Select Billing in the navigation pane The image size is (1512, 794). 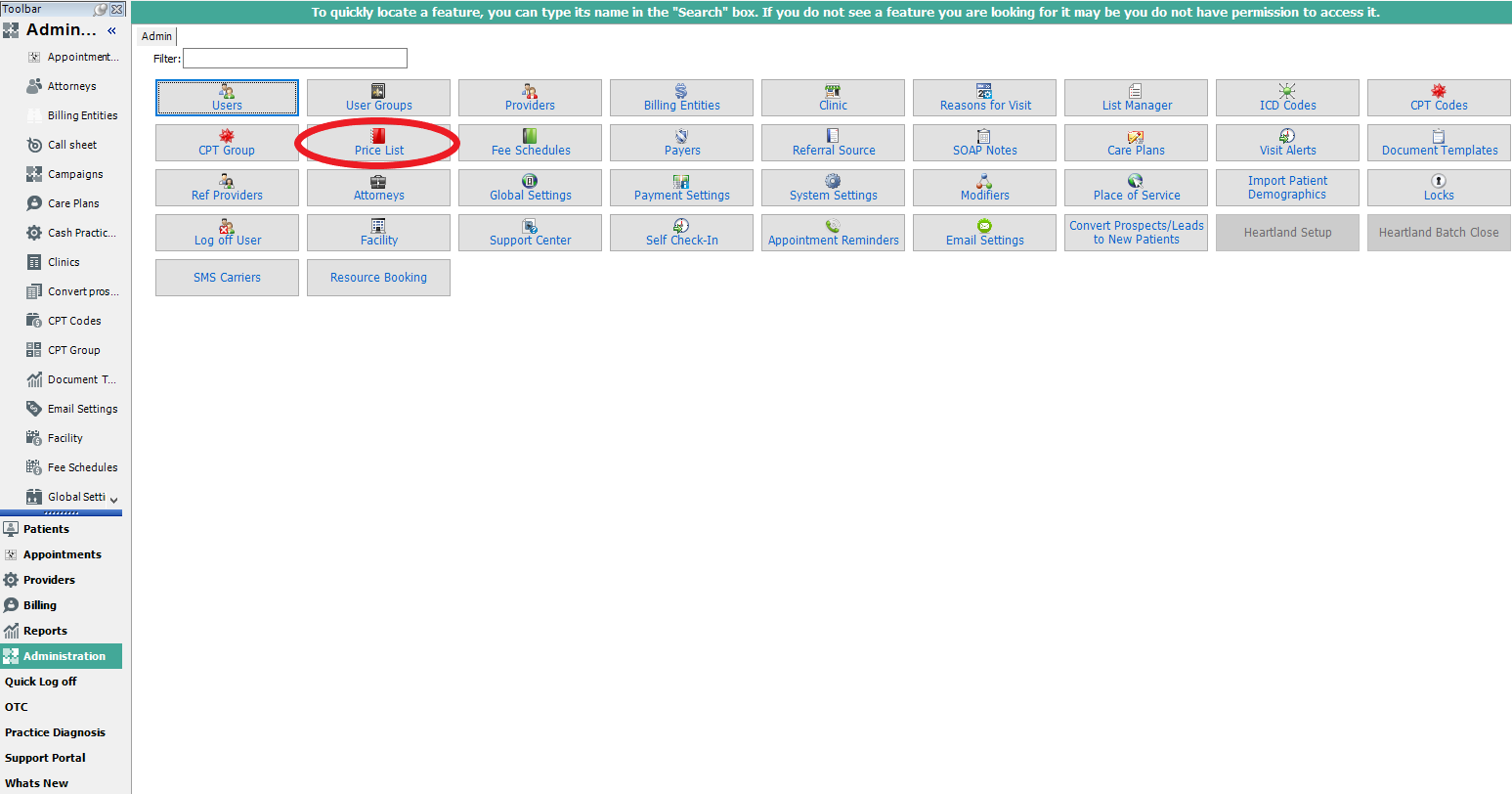[x=40, y=605]
